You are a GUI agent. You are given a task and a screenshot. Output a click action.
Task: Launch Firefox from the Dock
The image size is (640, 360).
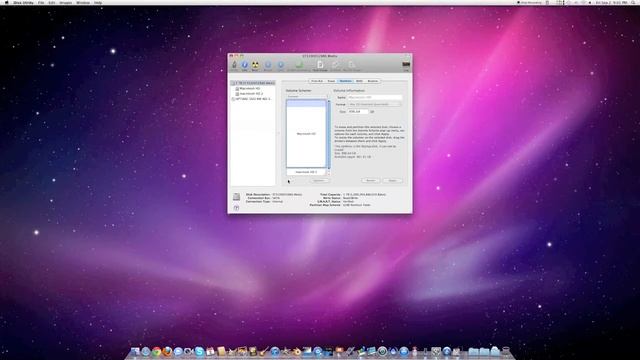pyautogui.click(x=167, y=351)
